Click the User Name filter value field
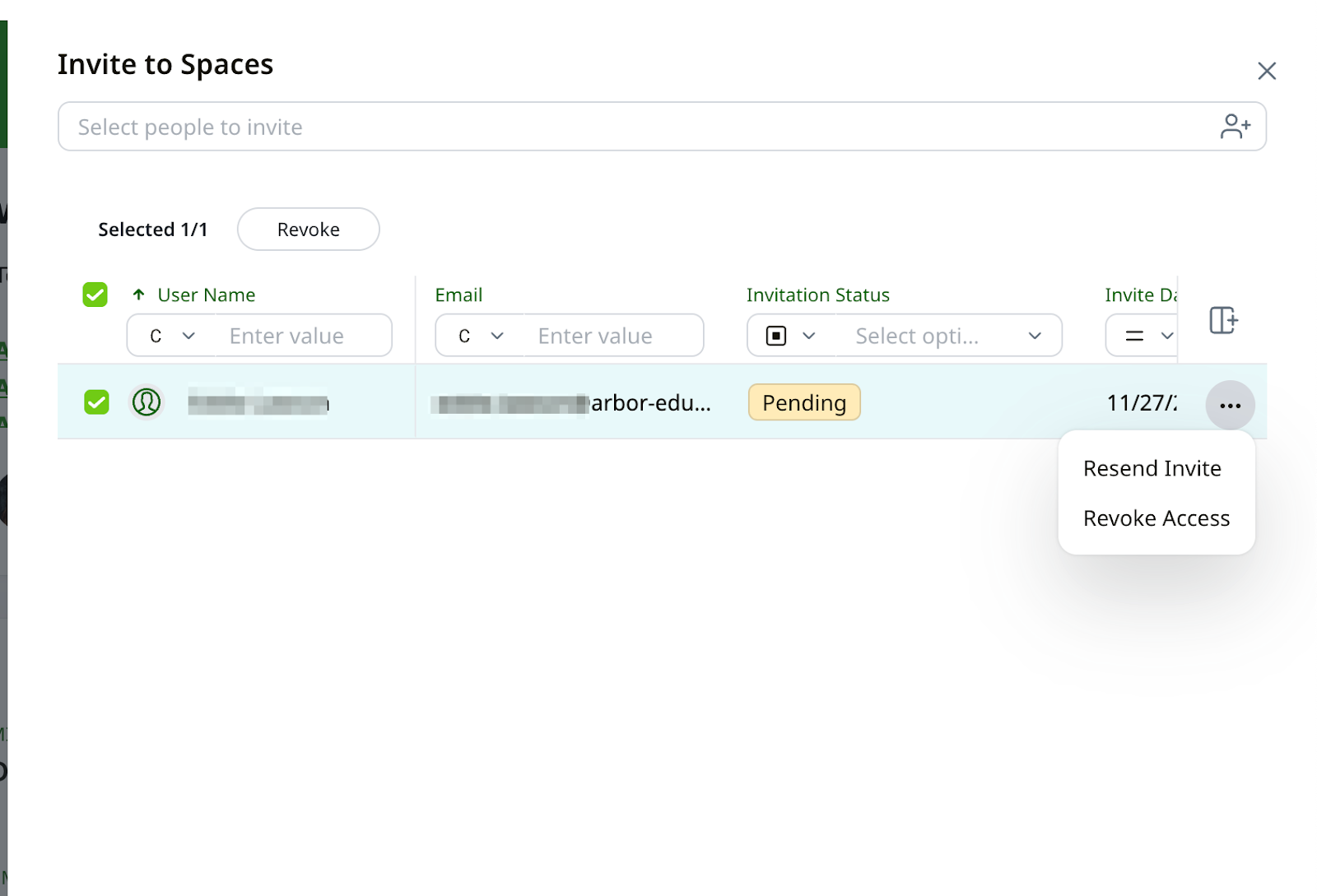 301,336
